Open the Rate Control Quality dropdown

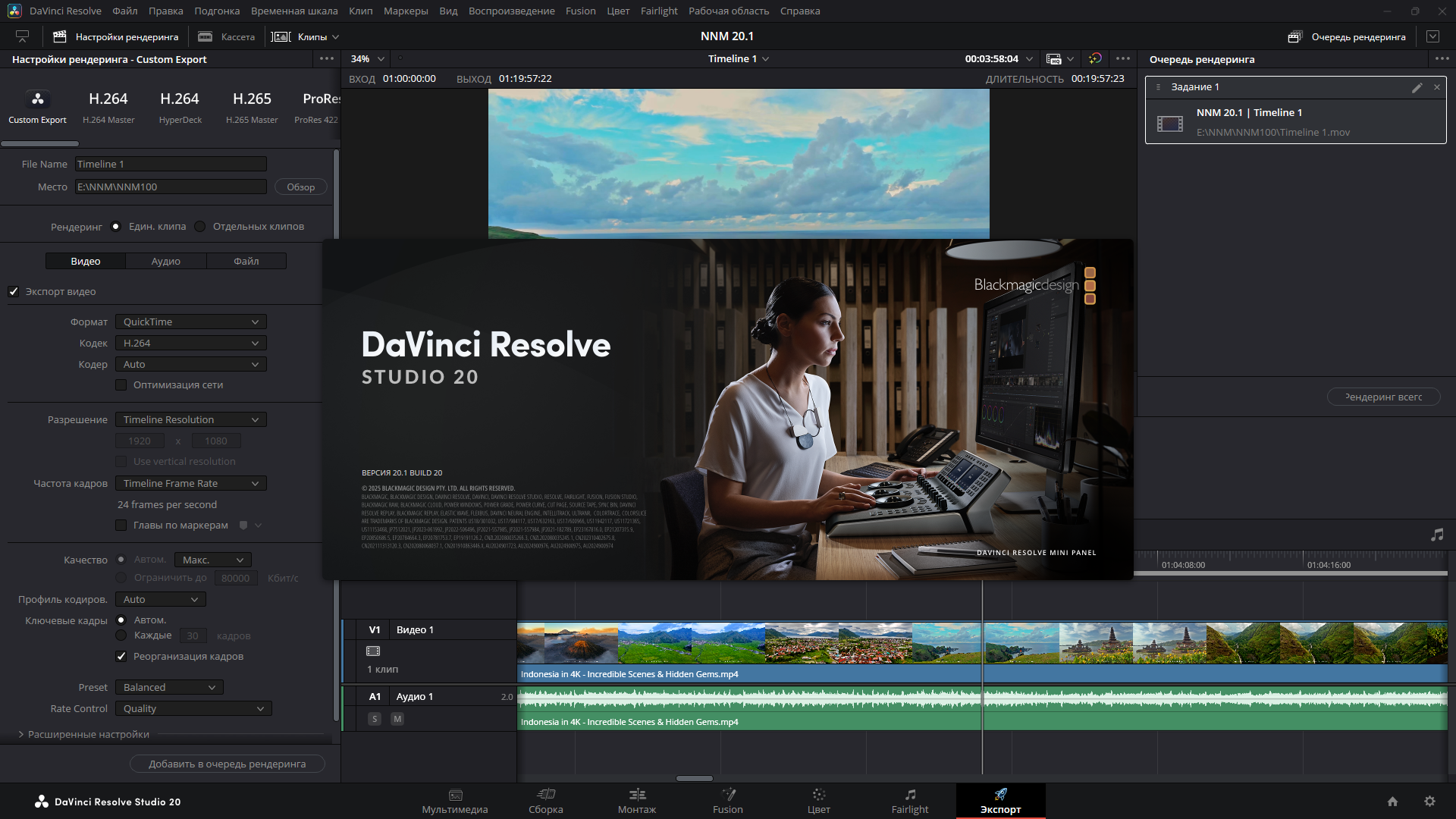click(193, 709)
